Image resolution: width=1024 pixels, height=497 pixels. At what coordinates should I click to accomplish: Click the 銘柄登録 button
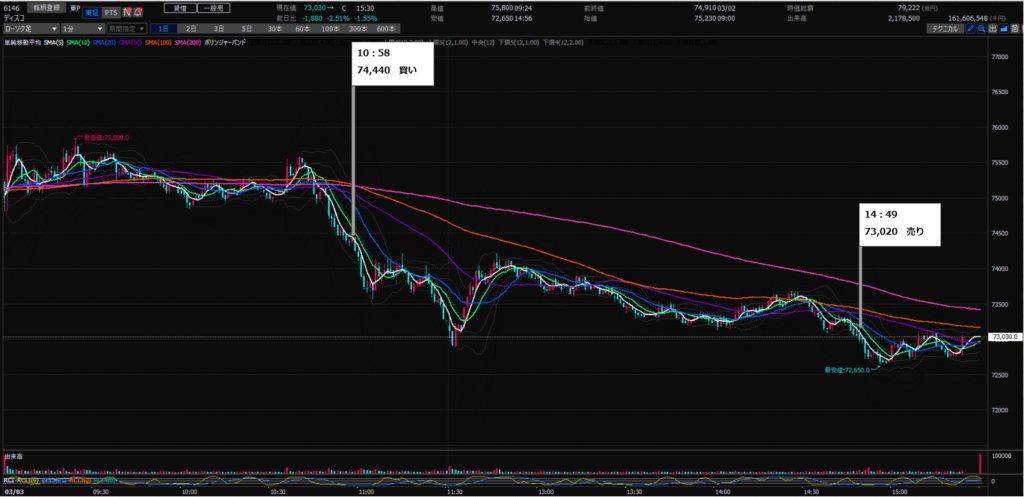[46, 6]
